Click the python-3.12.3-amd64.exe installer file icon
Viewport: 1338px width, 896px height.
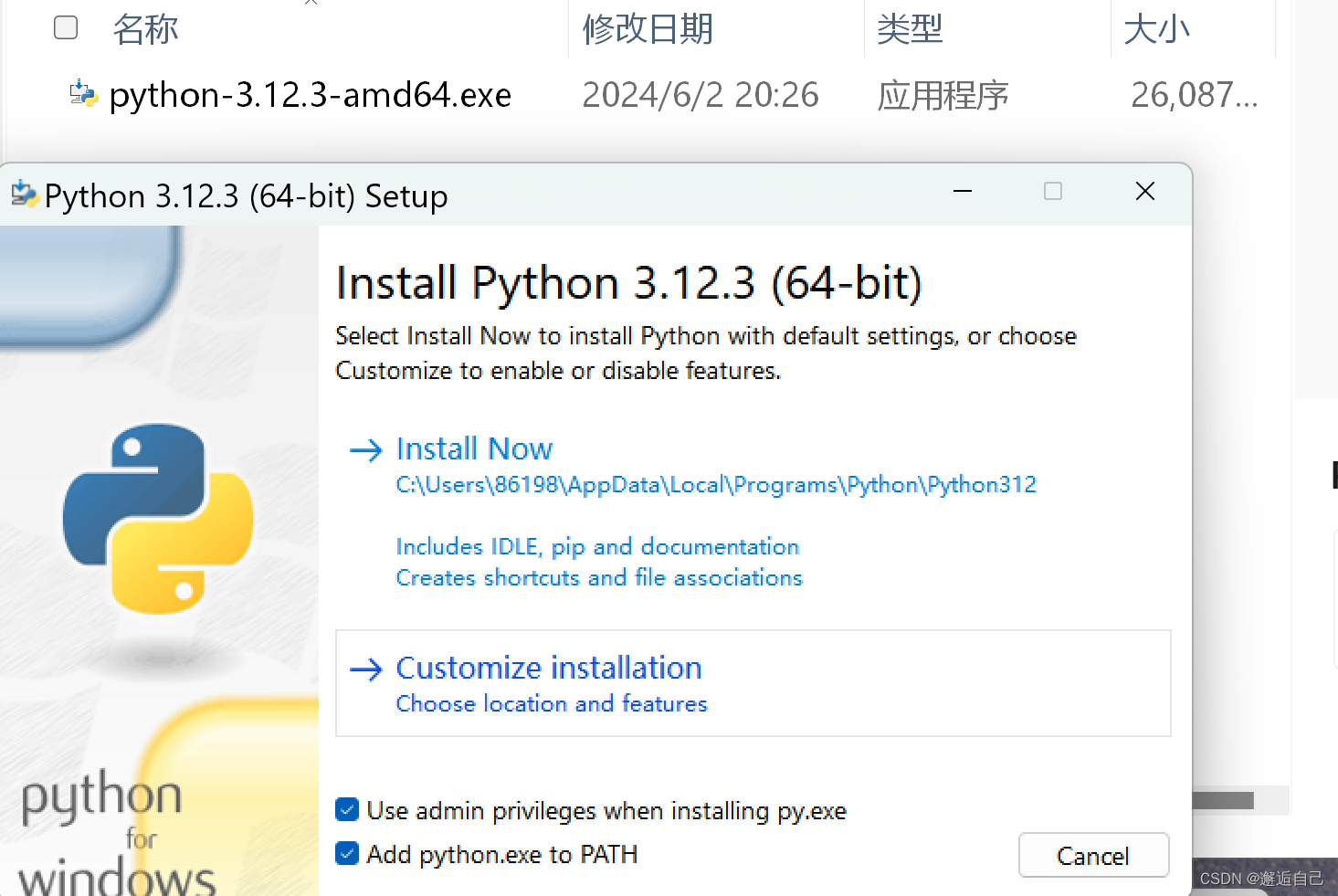83,94
